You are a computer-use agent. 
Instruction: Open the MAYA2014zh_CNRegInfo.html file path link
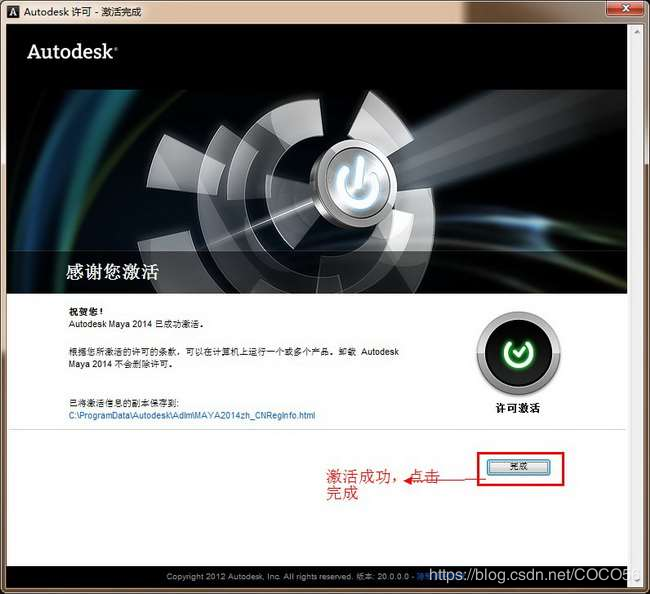tap(192, 415)
